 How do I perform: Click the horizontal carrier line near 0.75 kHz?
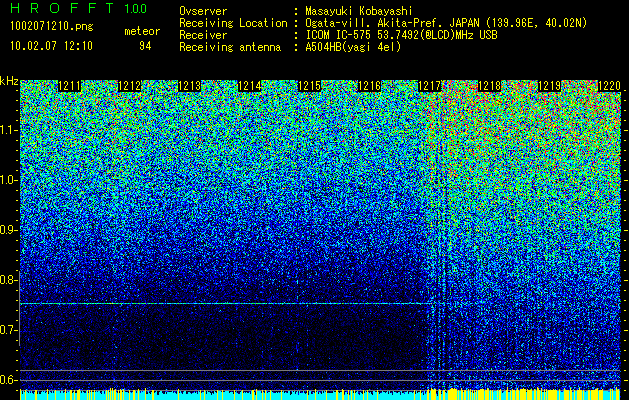227,303
